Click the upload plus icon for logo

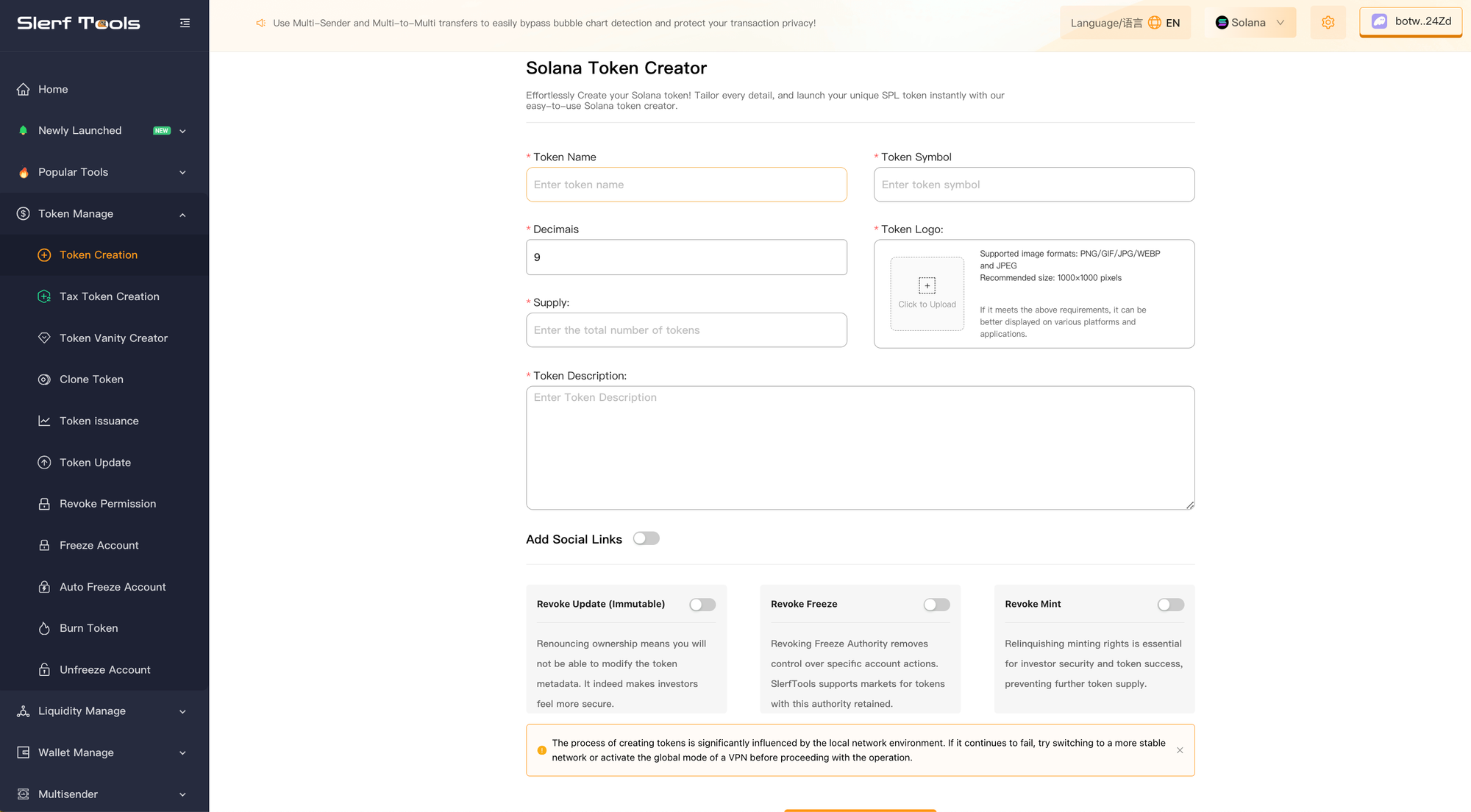[927, 285]
